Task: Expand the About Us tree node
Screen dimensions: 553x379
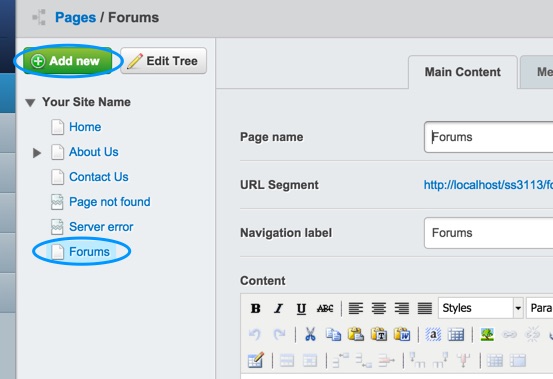Action: 37,153
